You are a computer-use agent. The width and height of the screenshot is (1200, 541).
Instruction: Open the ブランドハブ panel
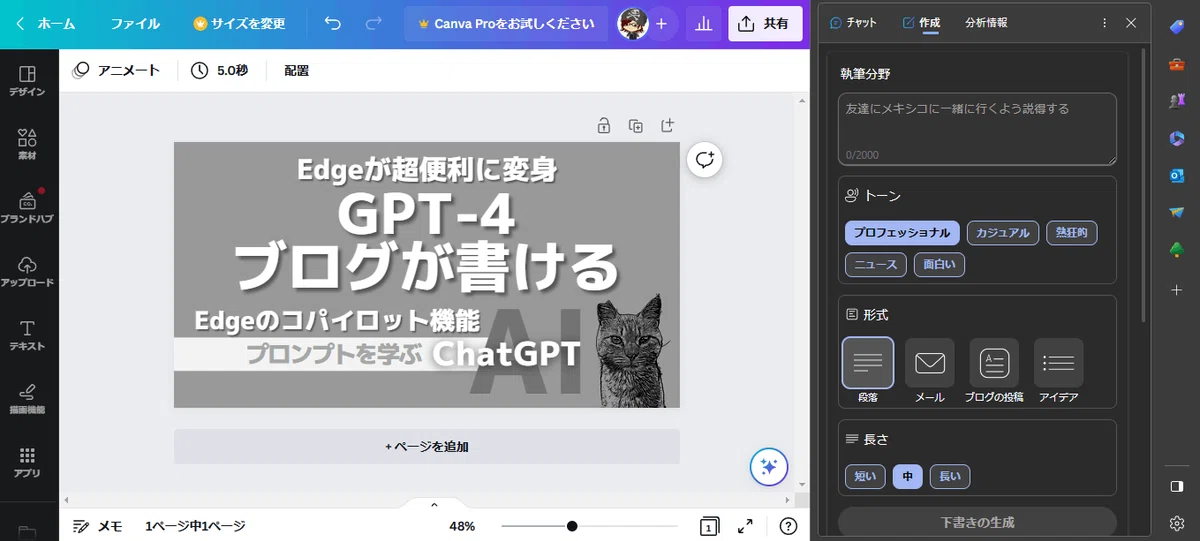[x=28, y=207]
